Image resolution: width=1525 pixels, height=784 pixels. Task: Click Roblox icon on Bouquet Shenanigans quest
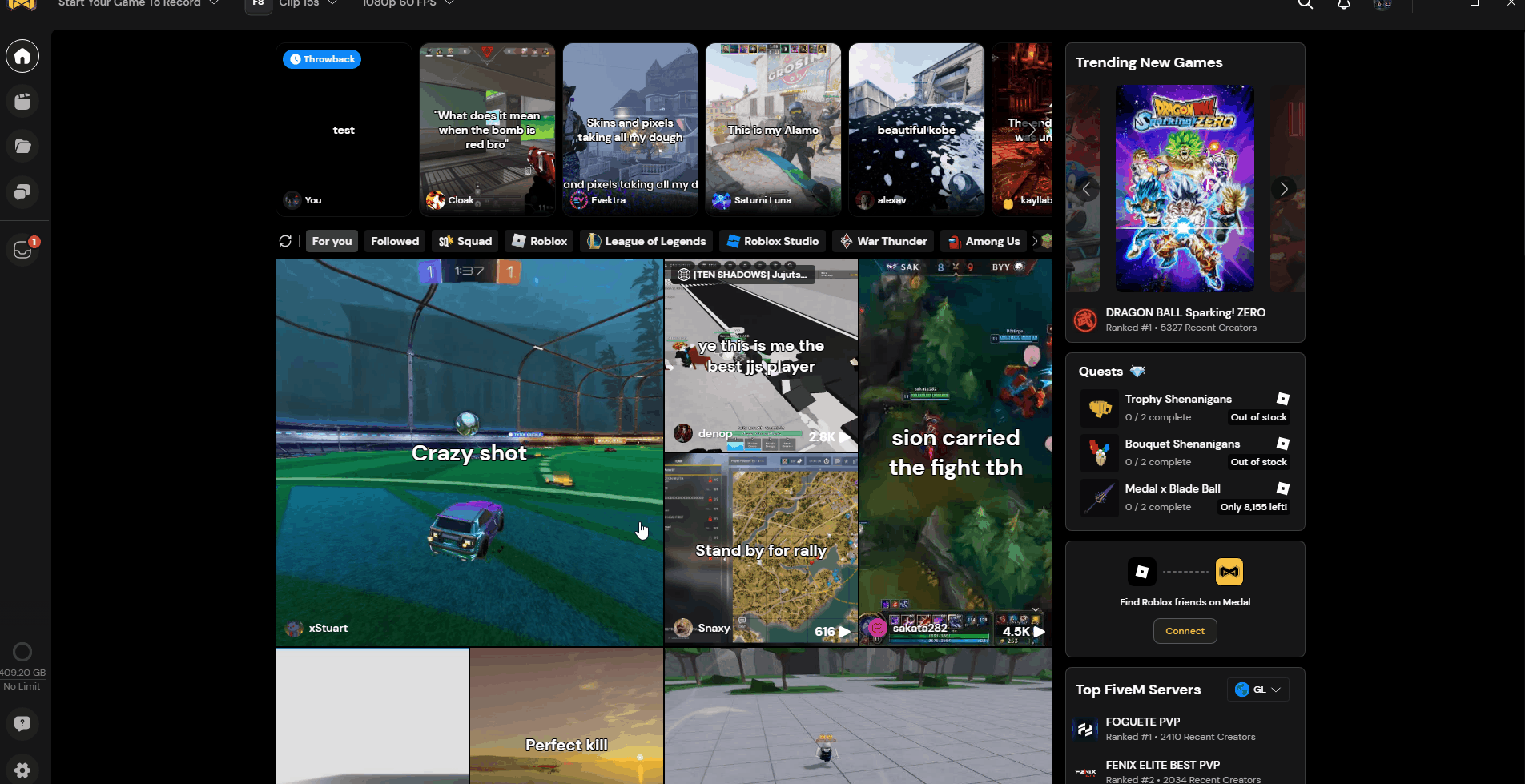click(1282, 444)
